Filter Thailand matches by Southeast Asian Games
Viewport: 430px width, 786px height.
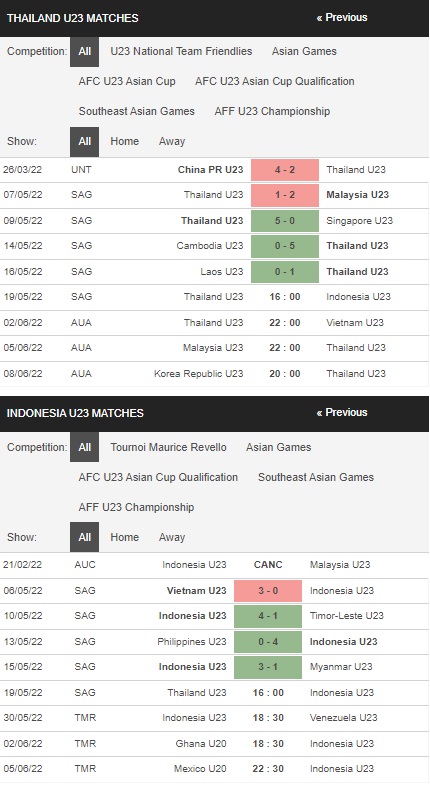coord(136,111)
